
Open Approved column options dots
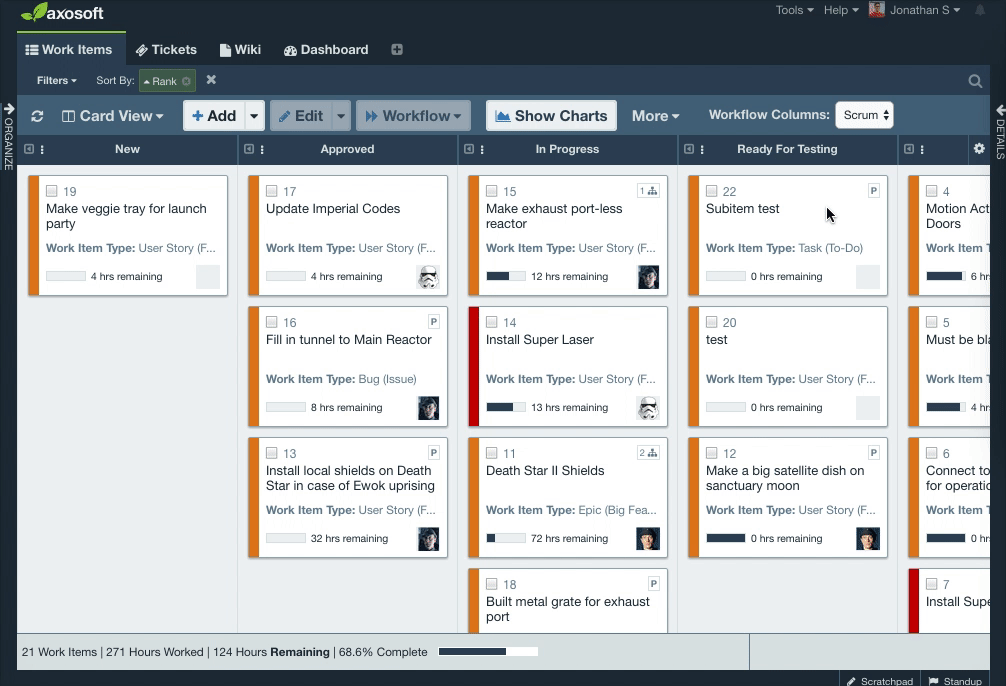(x=262, y=150)
